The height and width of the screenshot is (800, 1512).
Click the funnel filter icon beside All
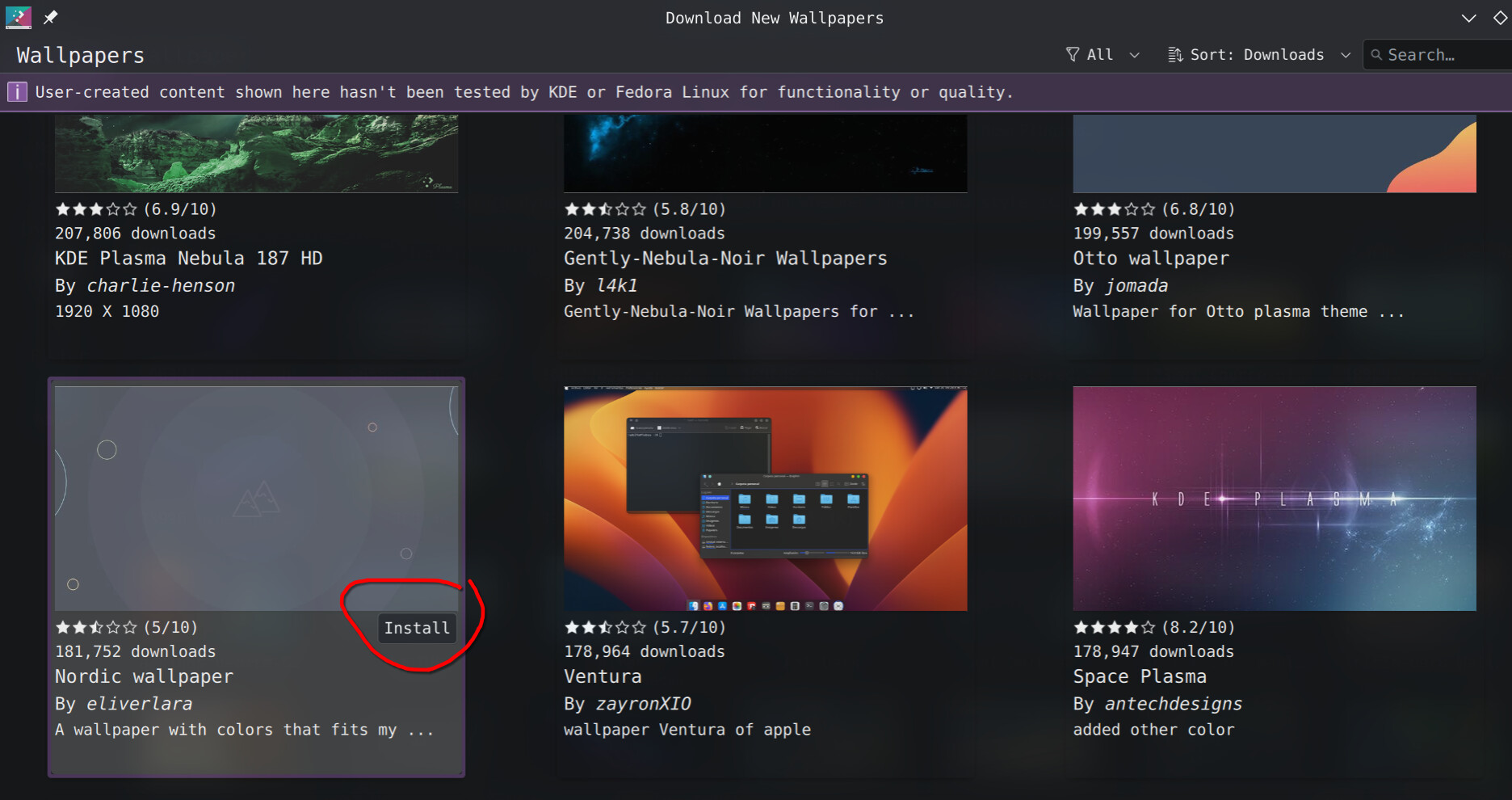(1073, 55)
